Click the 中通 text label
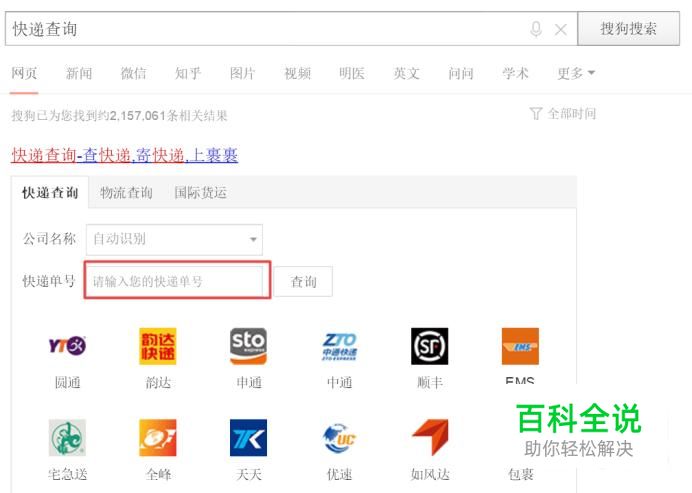 tap(339, 383)
